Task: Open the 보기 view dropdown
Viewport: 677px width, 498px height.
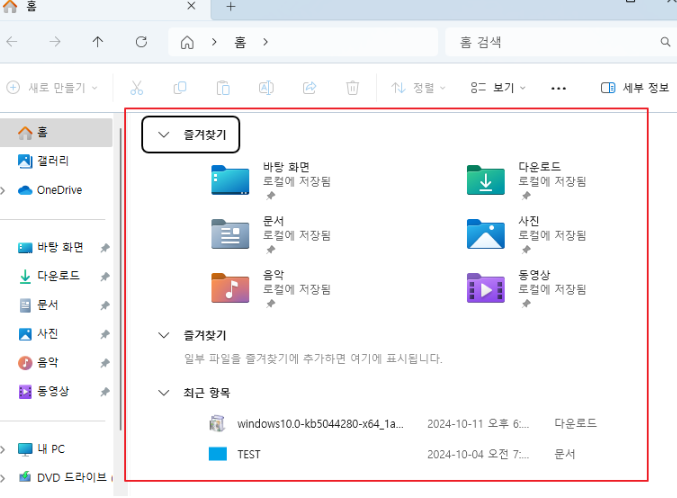Action: click(498, 88)
